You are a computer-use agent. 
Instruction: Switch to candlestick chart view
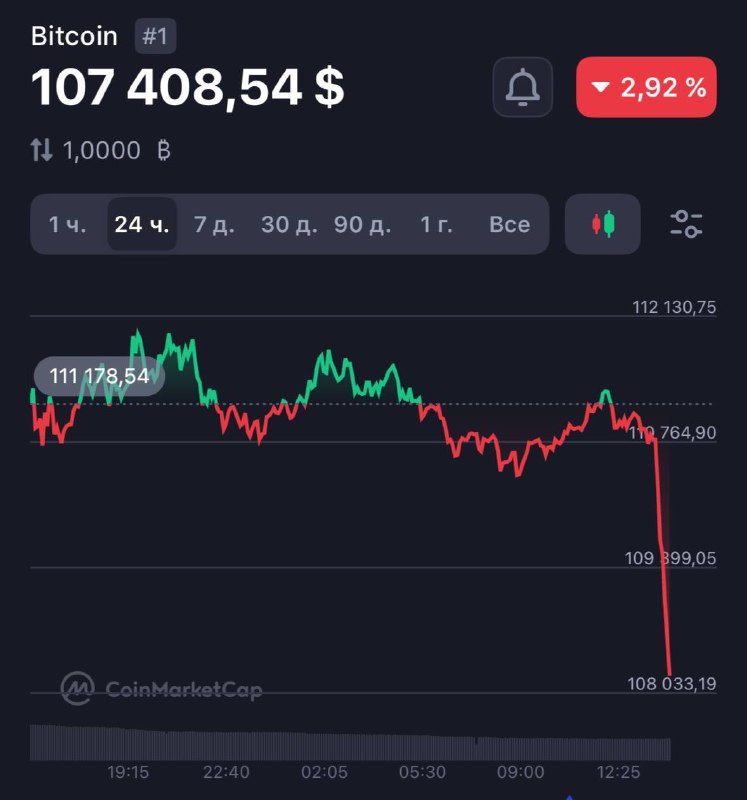(x=603, y=224)
